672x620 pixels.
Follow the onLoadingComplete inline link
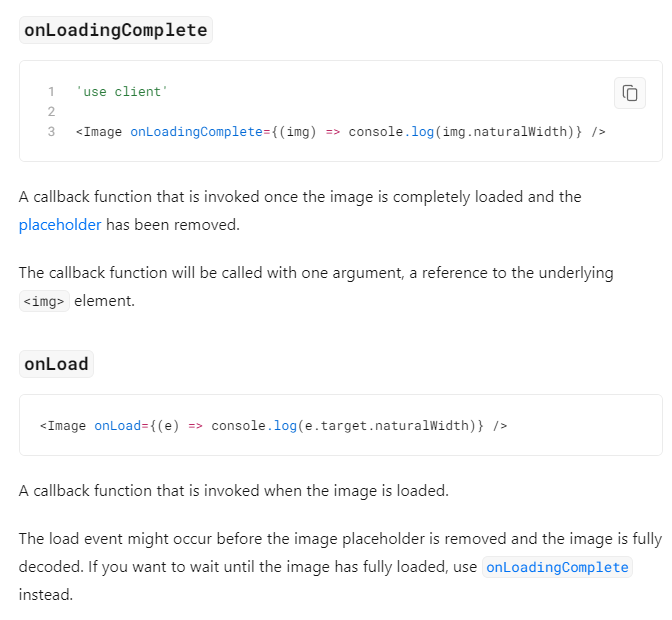coord(557,567)
